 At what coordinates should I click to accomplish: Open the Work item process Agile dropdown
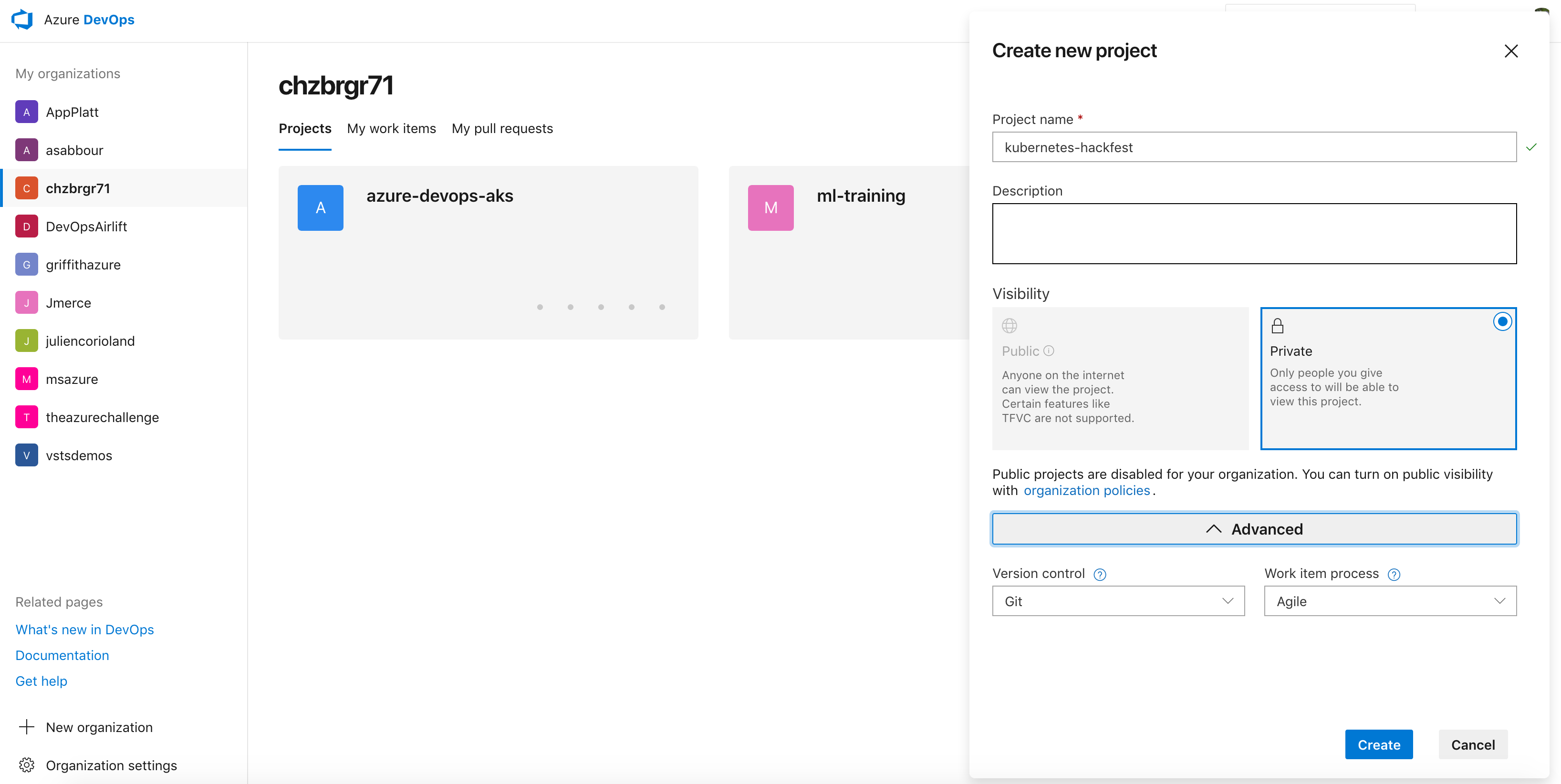coord(1391,601)
